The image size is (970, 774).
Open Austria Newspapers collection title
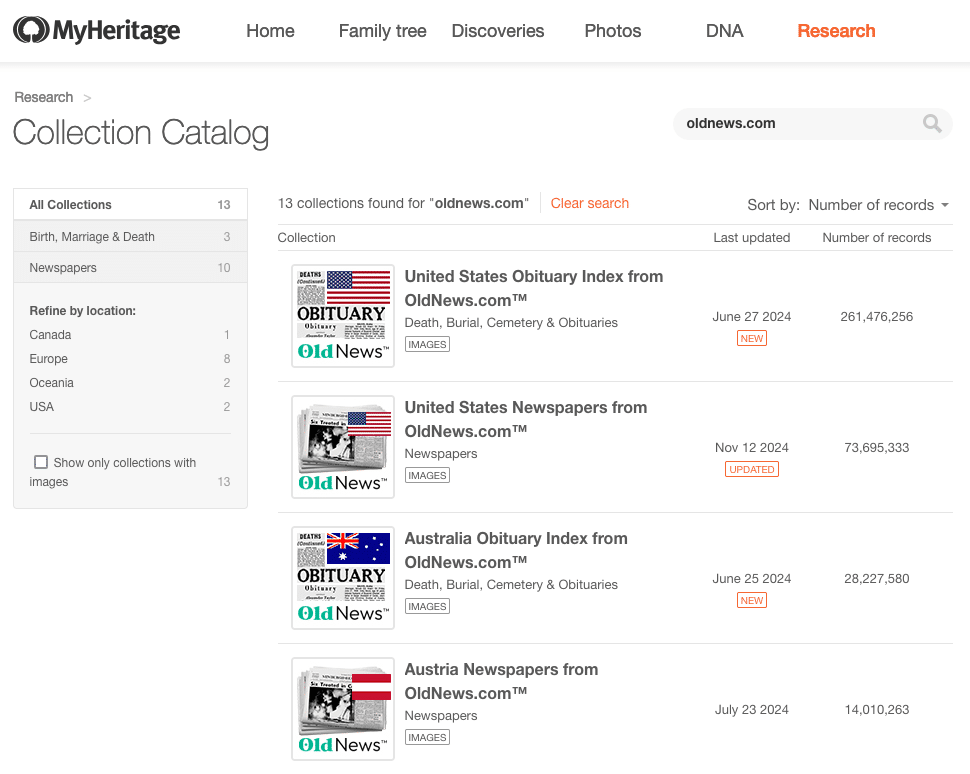(x=501, y=681)
